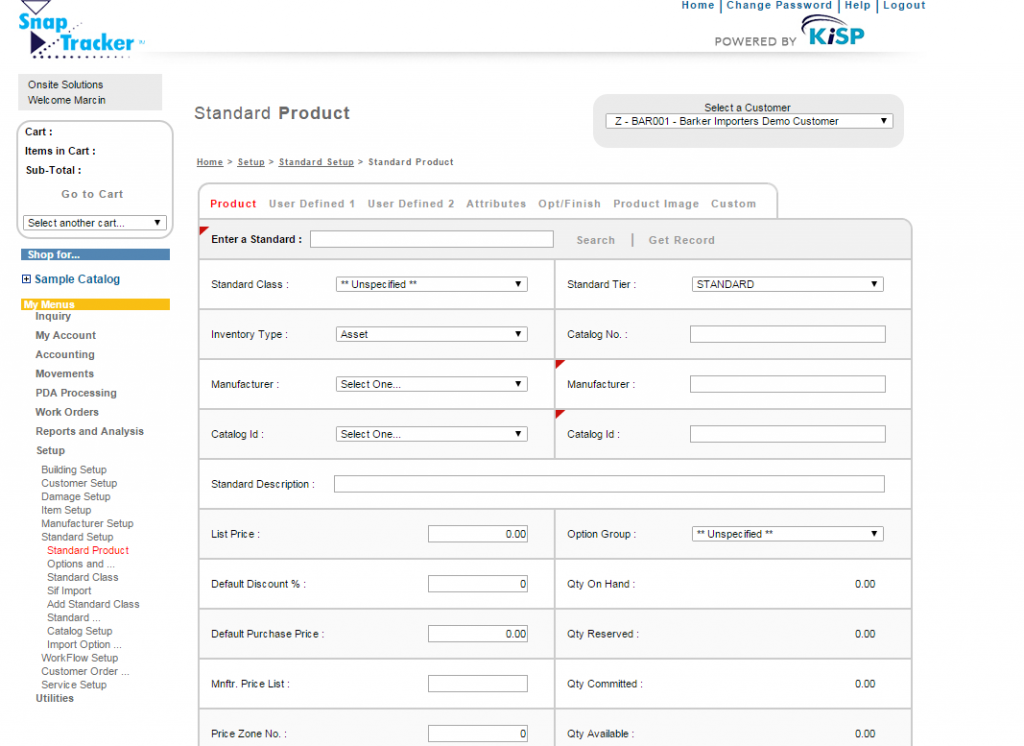Viewport: 1024px width, 746px height.
Task: Switch to the Product Image tab
Action: (x=656, y=204)
